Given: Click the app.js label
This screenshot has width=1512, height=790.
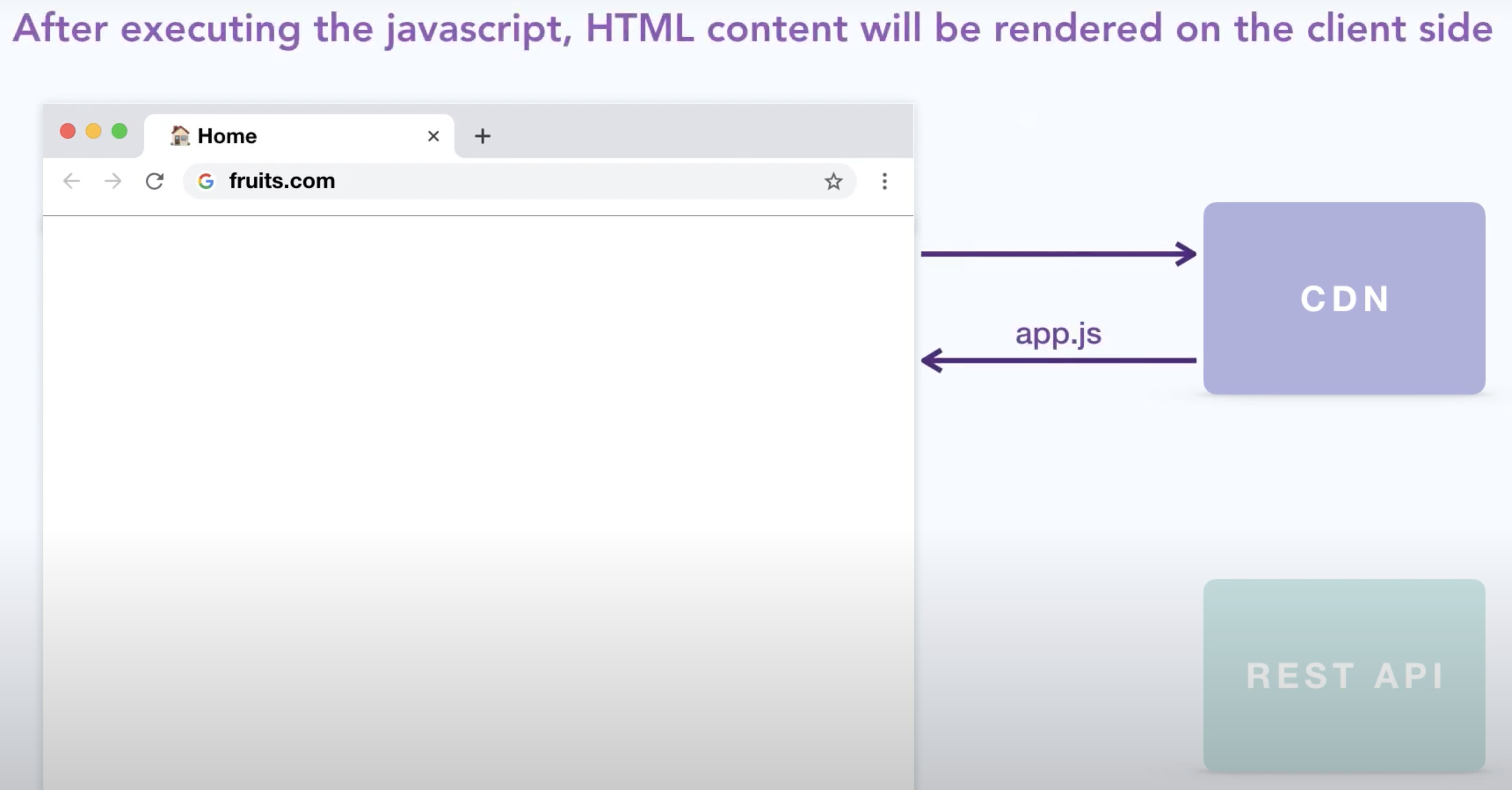Looking at the screenshot, I should click(x=1058, y=334).
